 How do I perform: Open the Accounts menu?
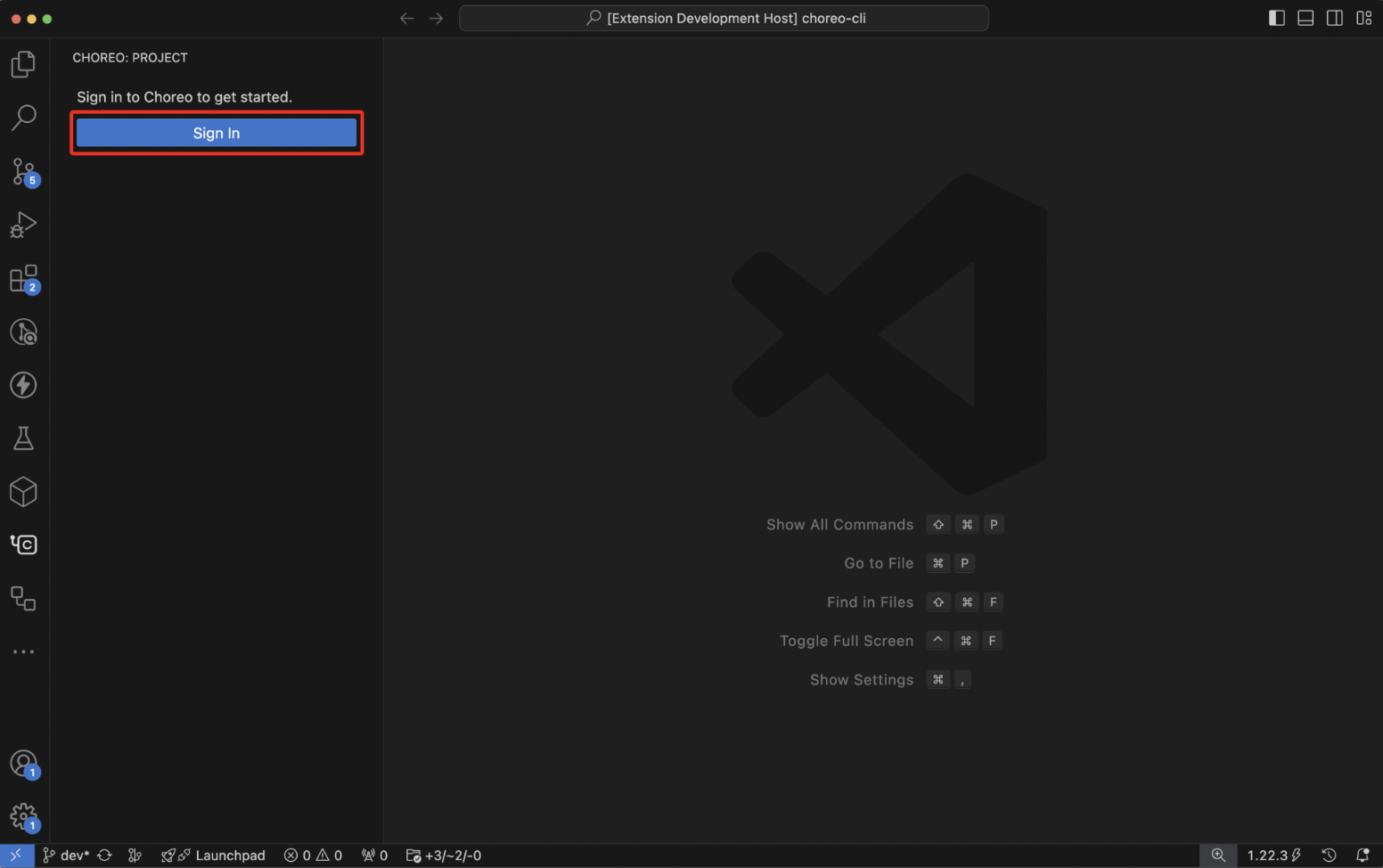tap(23, 764)
